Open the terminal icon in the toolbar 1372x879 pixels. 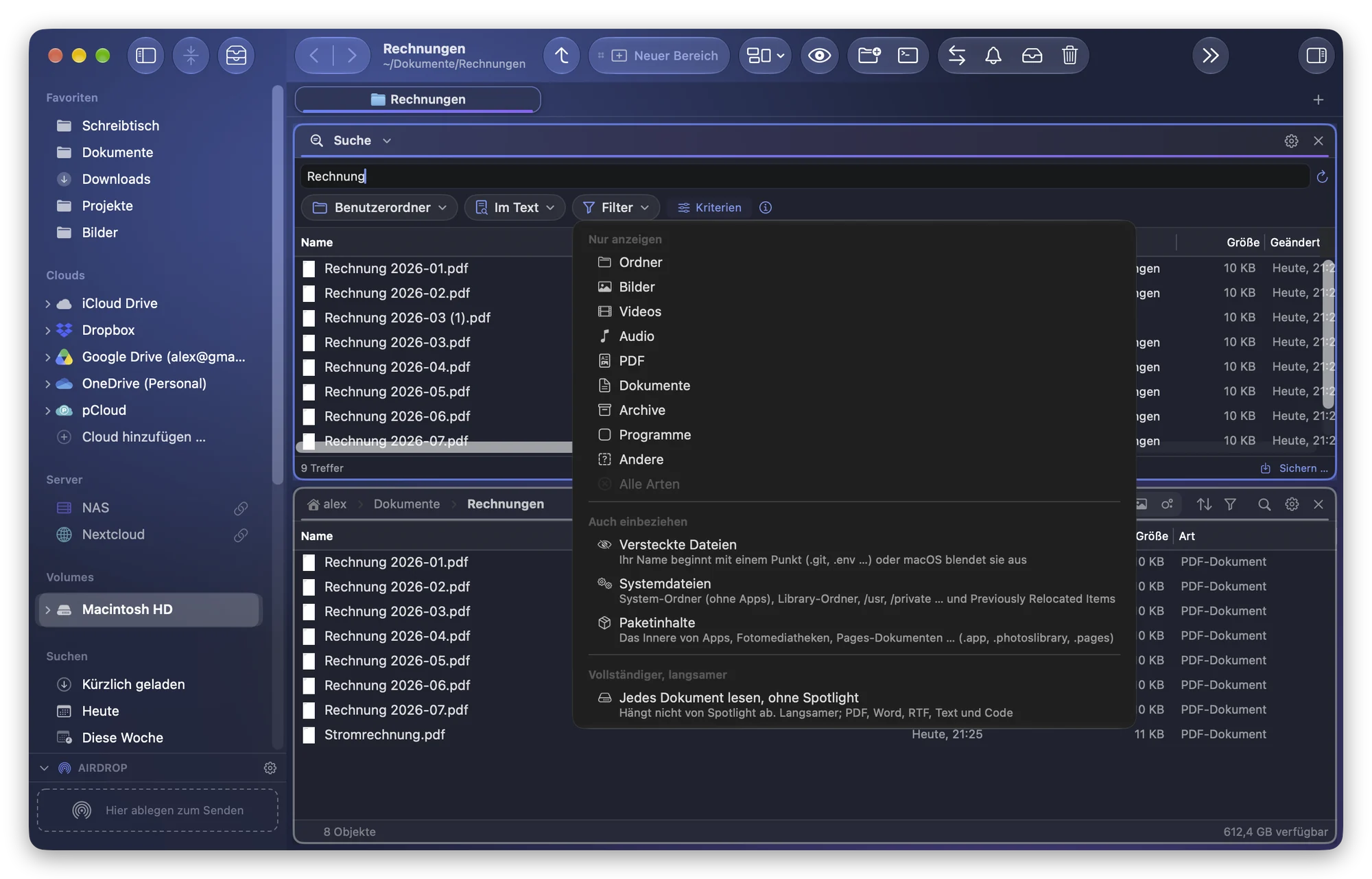click(908, 56)
